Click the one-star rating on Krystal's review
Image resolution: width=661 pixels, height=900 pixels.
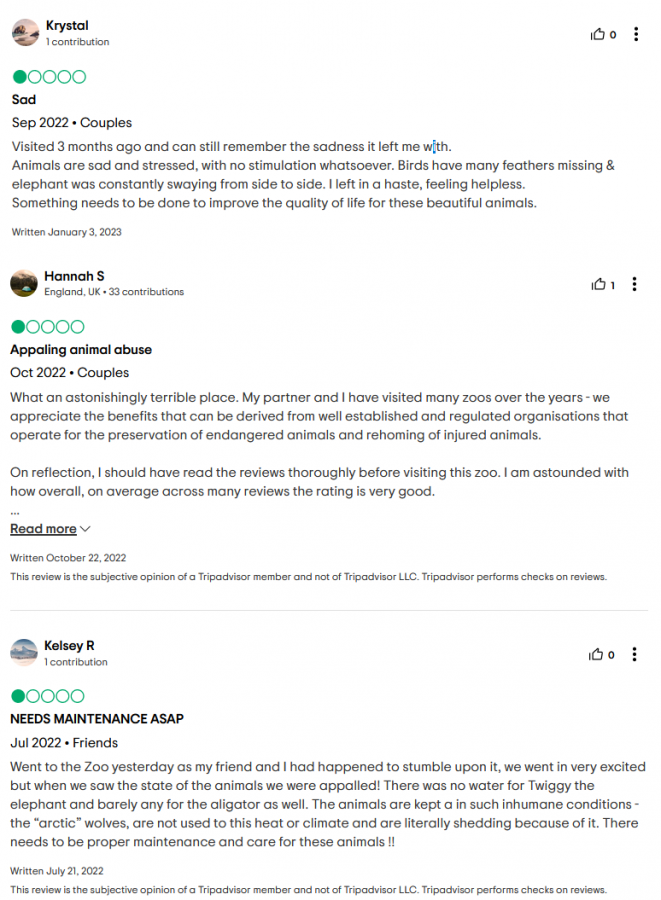[x=49, y=77]
